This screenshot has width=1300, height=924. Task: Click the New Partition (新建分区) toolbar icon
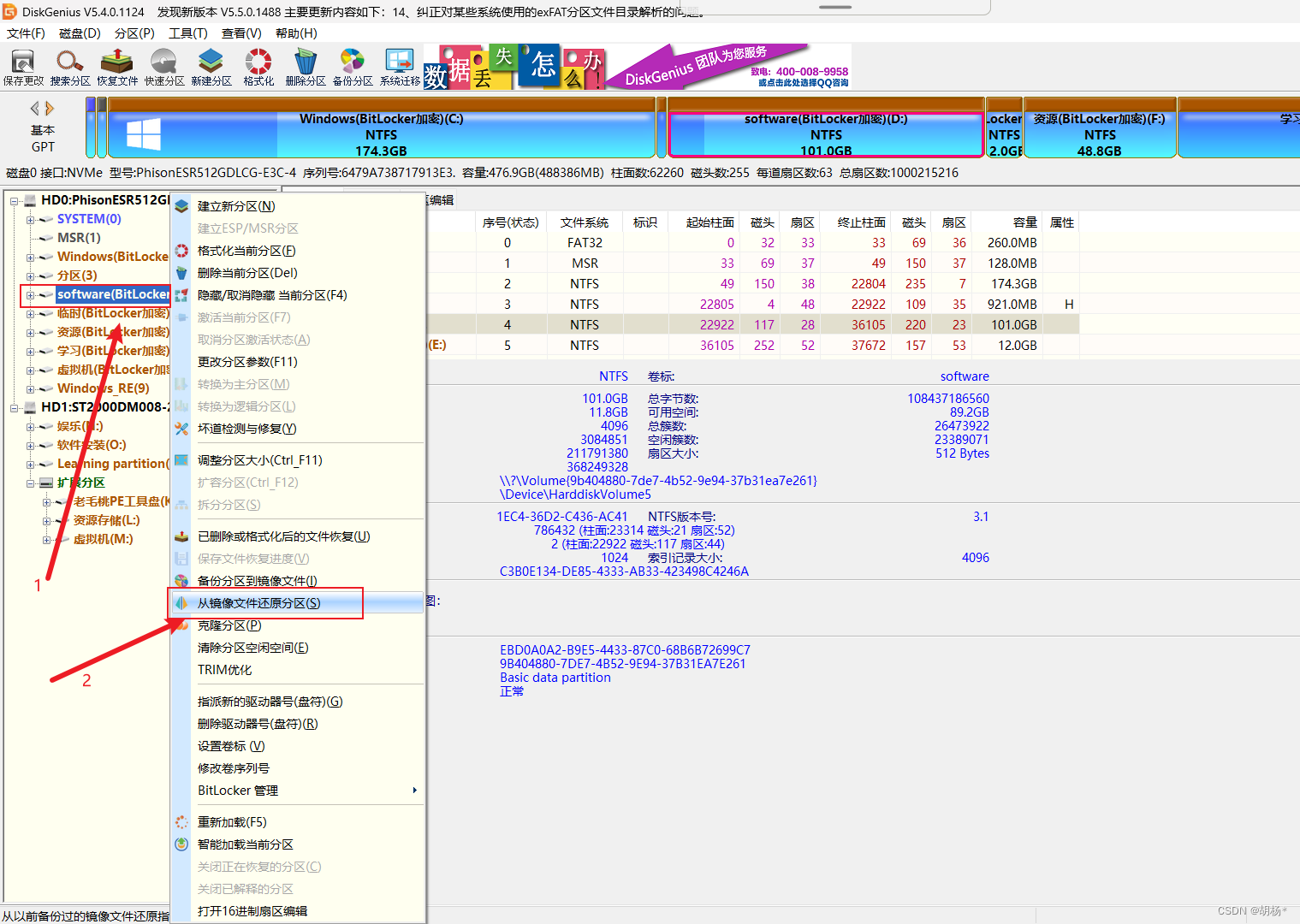pos(211,67)
